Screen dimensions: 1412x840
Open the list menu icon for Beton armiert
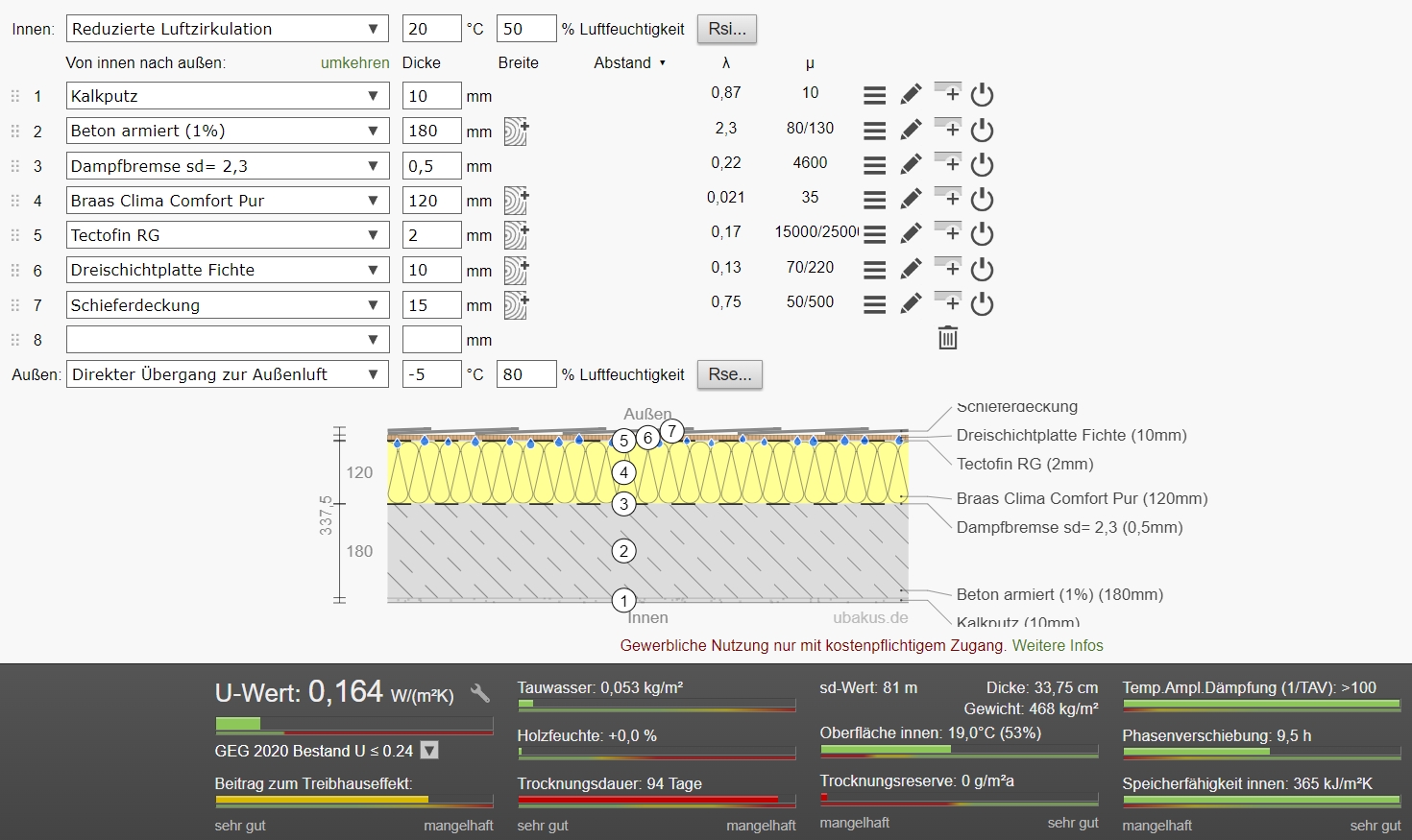click(874, 130)
